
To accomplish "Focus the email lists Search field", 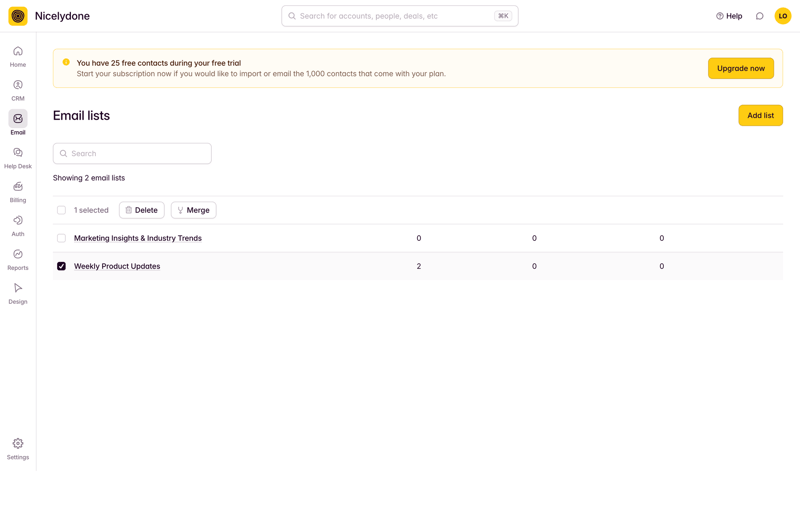I will coord(132,154).
